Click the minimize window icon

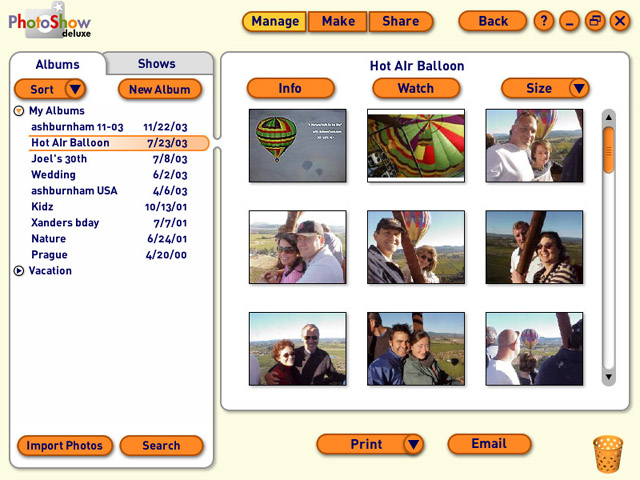click(569, 21)
